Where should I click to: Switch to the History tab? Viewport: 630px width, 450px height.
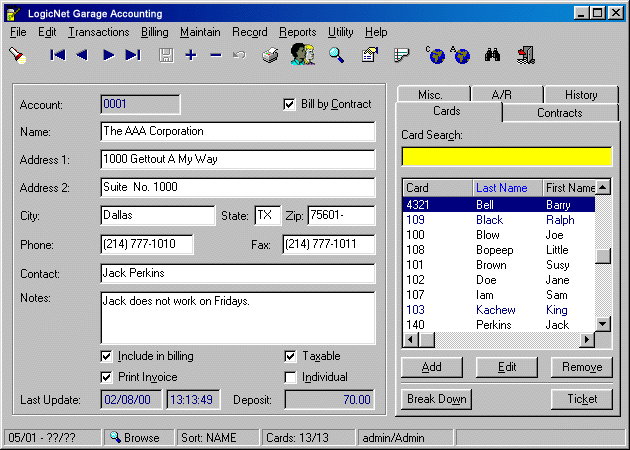[x=581, y=94]
